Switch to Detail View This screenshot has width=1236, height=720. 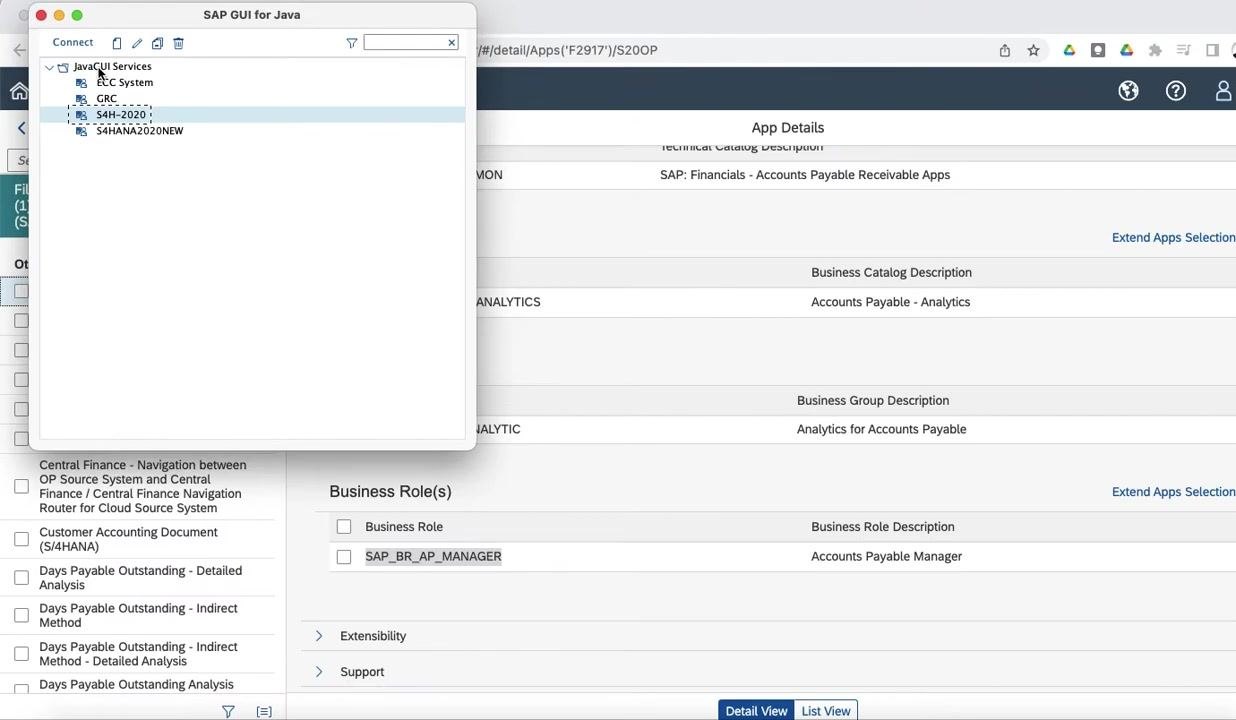coord(756,711)
